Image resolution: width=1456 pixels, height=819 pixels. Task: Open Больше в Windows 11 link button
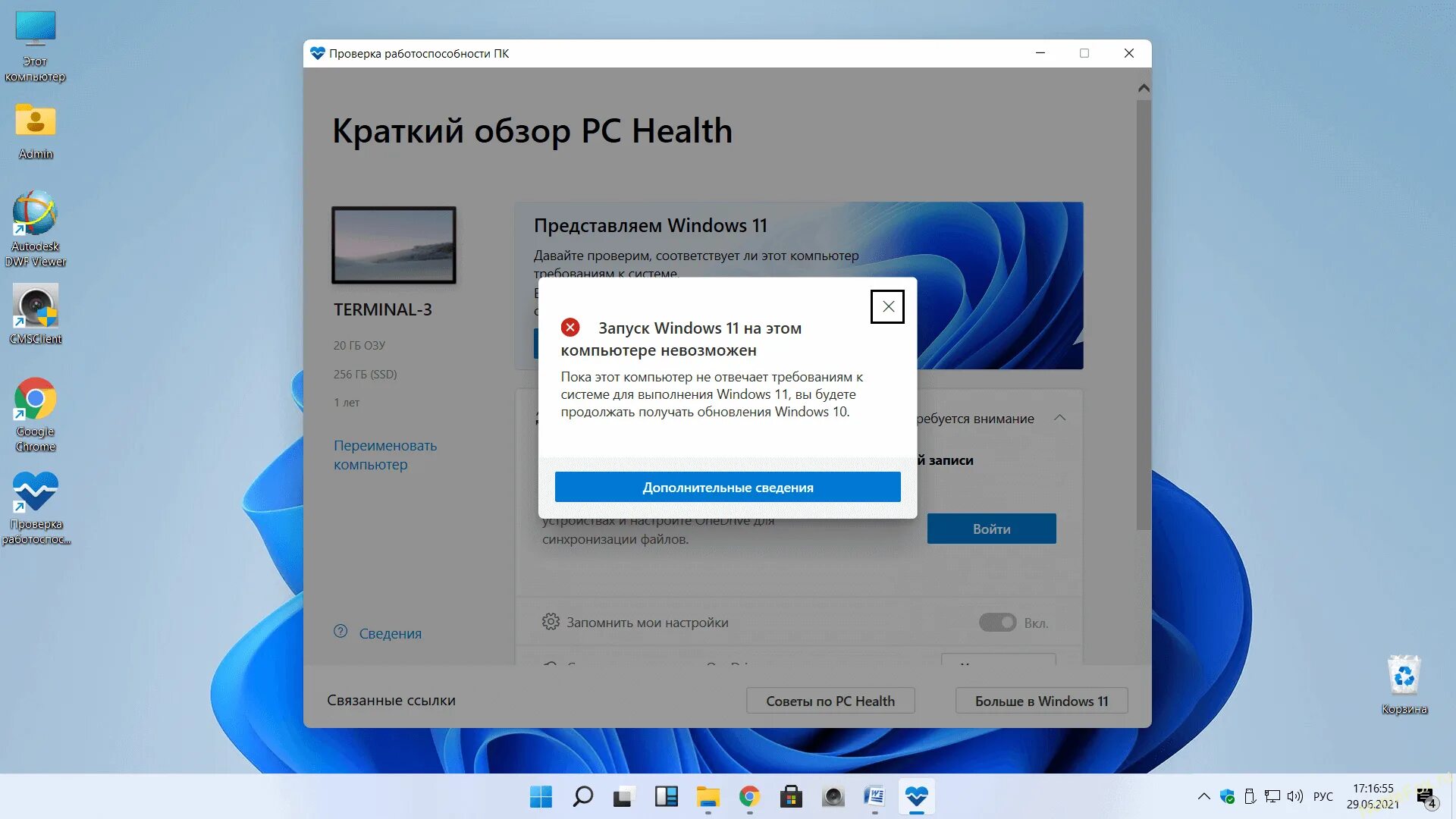pyautogui.click(x=1040, y=701)
